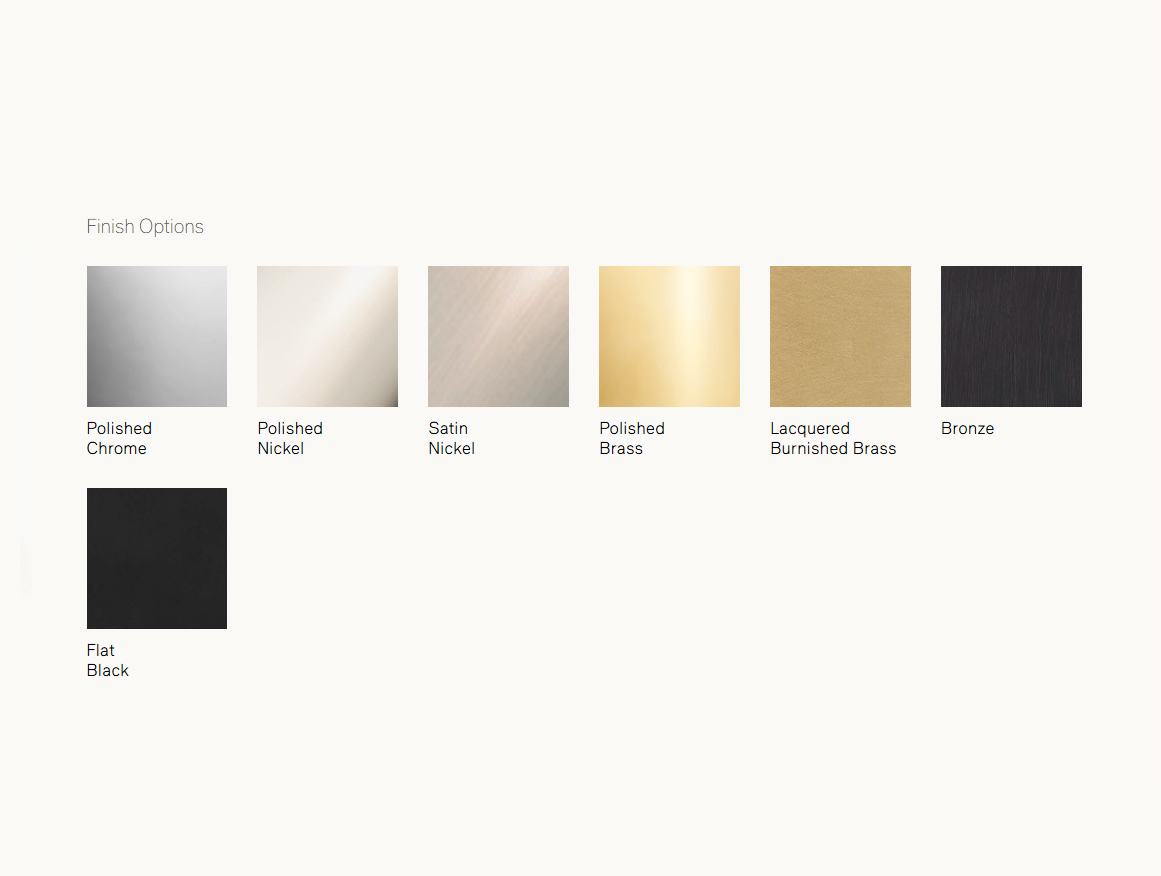The image size is (1161, 876).
Task: Select the dark wood-grain textured tile
Action: click(1011, 336)
